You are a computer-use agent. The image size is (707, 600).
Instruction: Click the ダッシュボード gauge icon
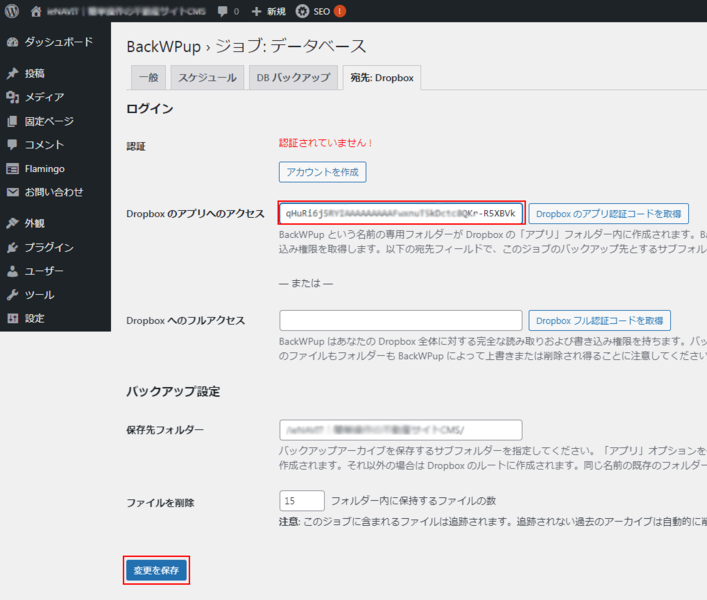coord(13,42)
